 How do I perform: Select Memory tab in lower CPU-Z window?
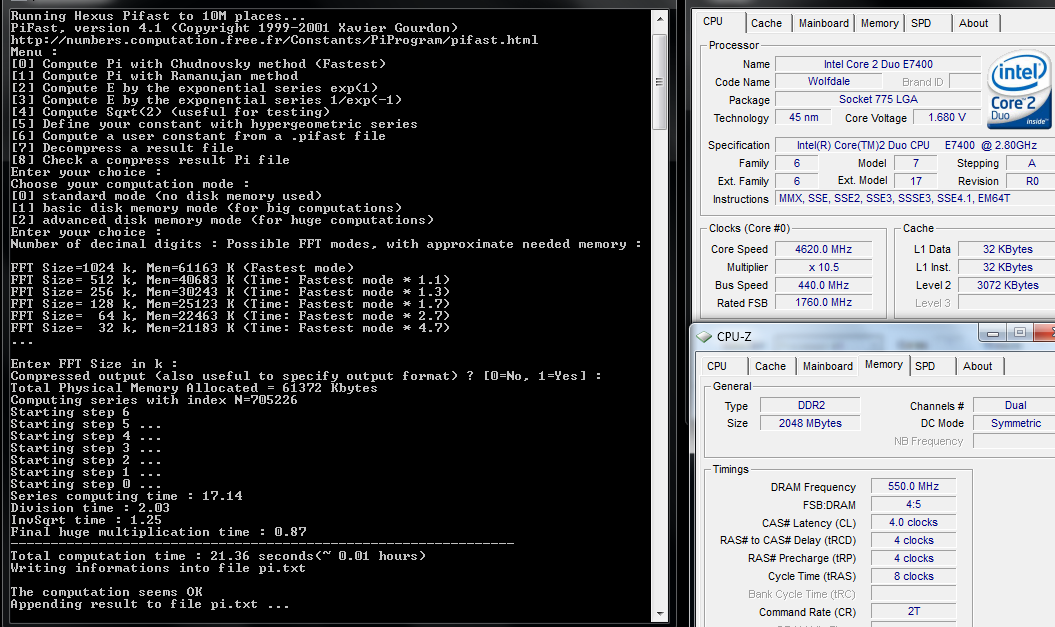(884, 365)
